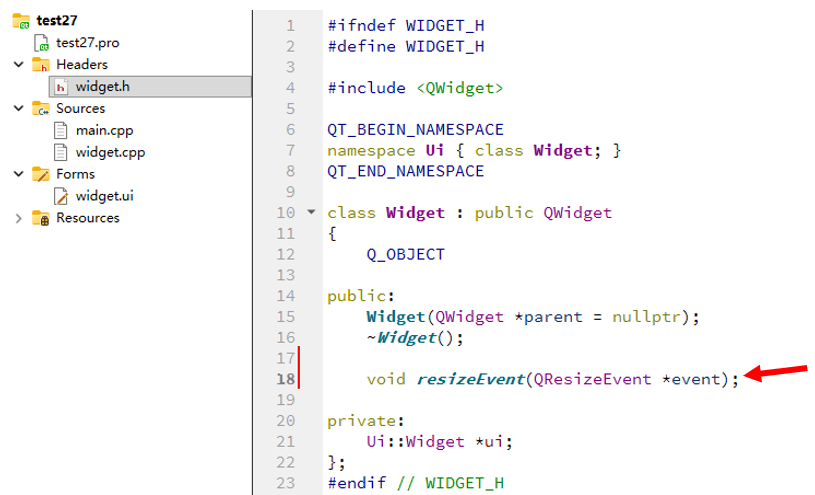Open main.cpp from the project tree
Screen dimensions: 815x495
click(104, 131)
